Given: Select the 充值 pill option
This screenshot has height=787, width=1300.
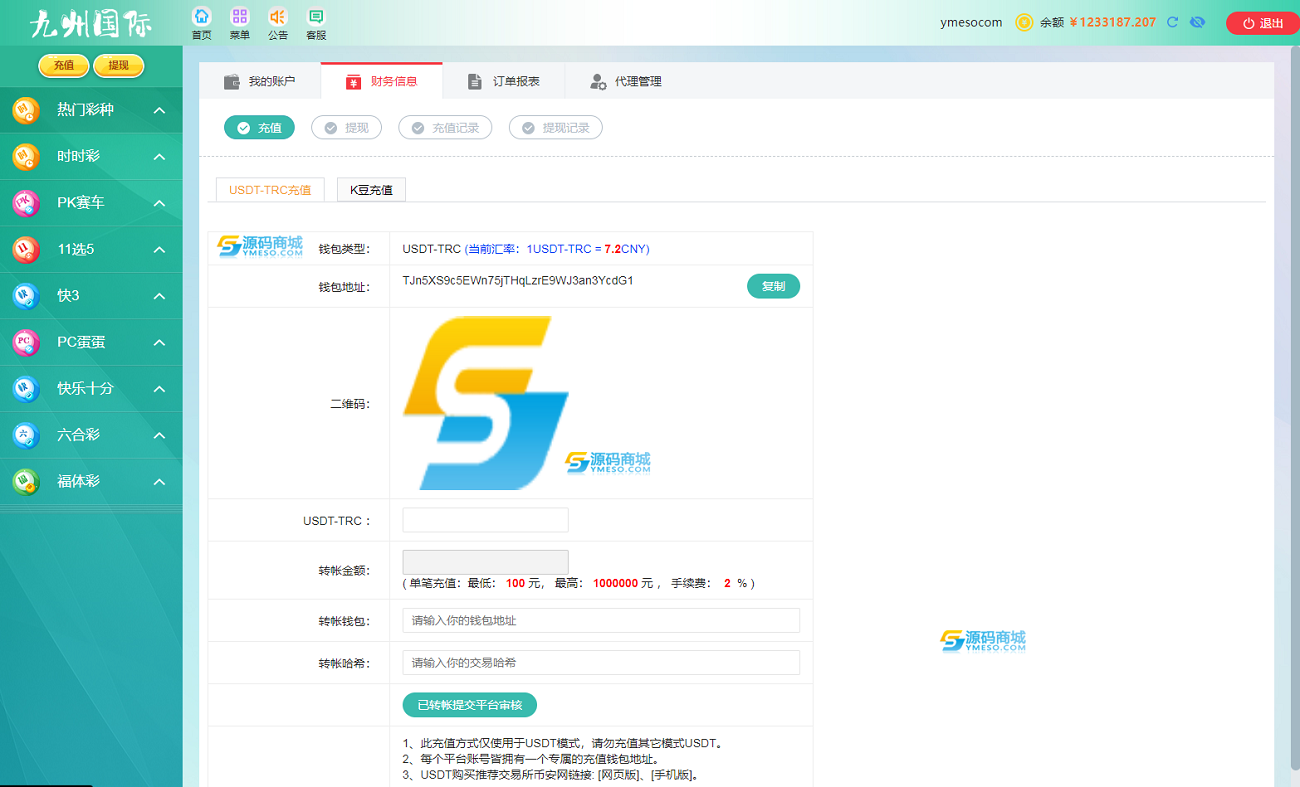Looking at the screenshot, I should point(259,128).
